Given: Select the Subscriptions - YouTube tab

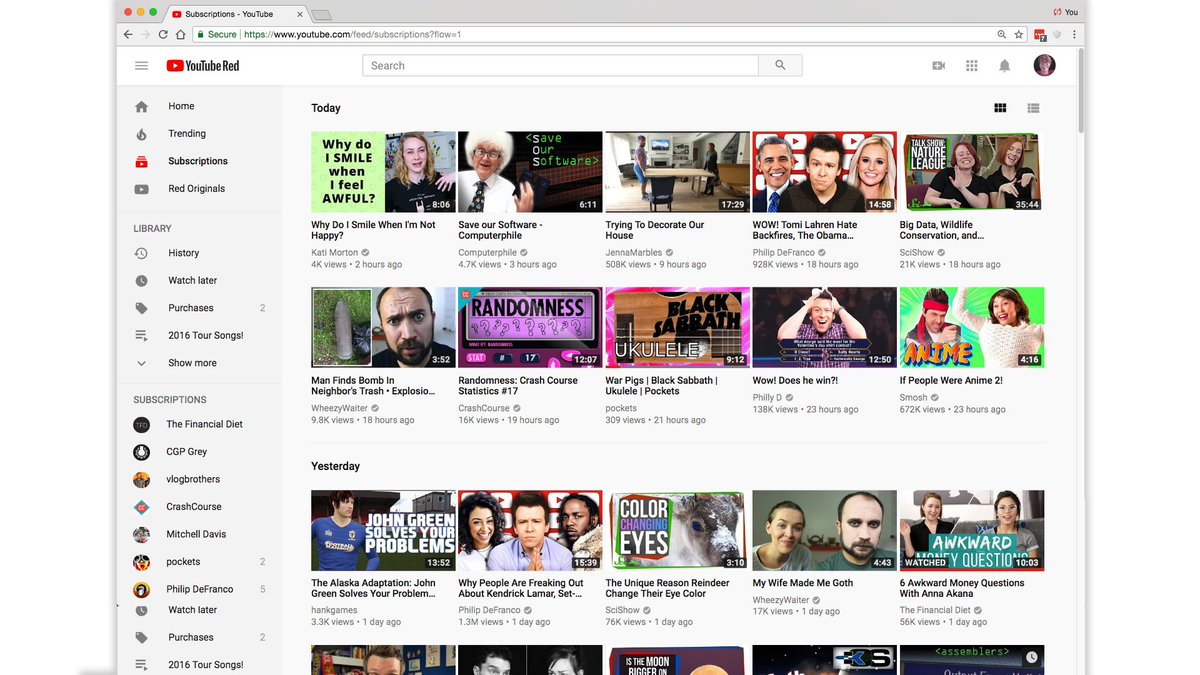Looking at the screenshot, I should point(235,14).
